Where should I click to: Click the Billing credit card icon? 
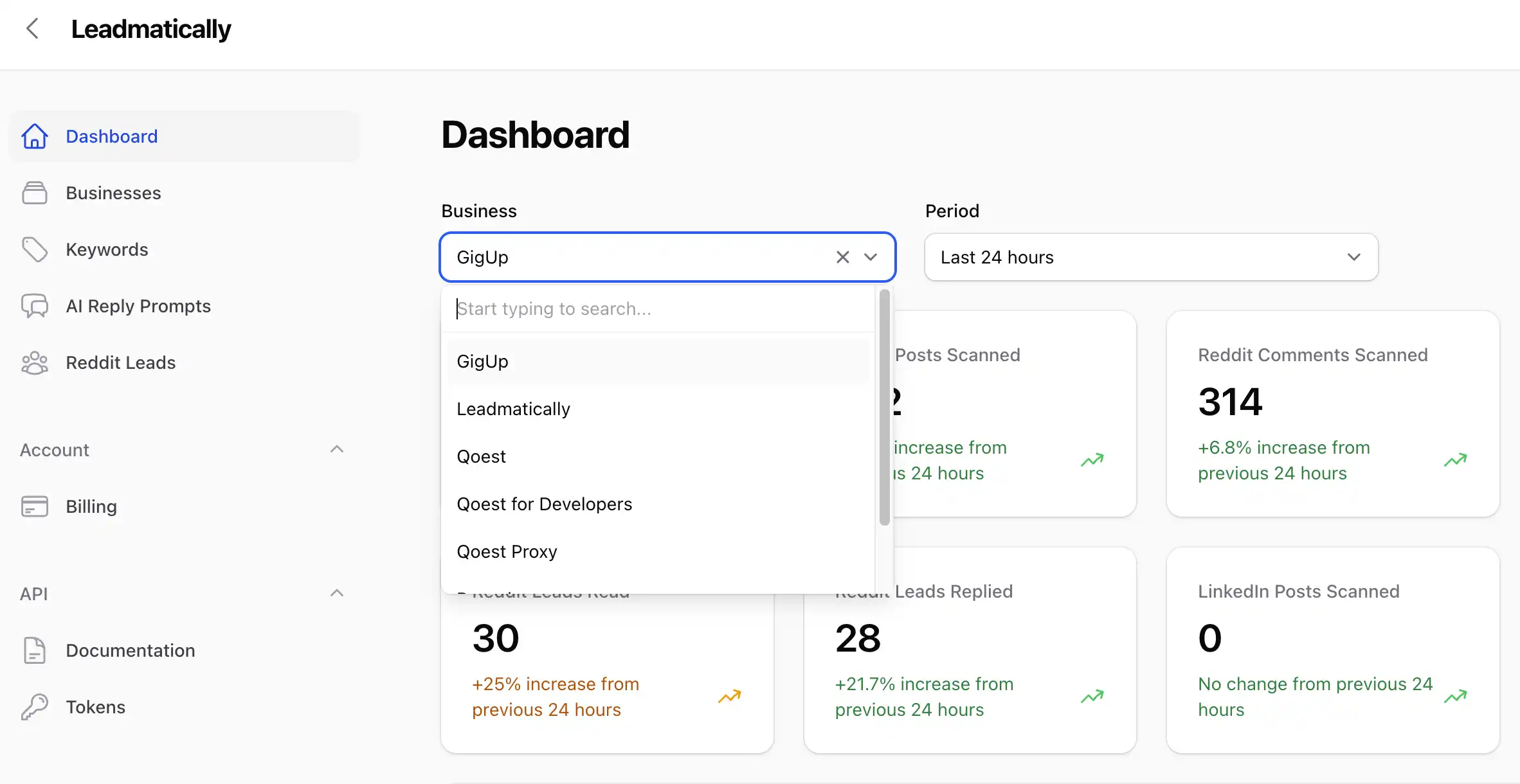(x=35, y=506)
